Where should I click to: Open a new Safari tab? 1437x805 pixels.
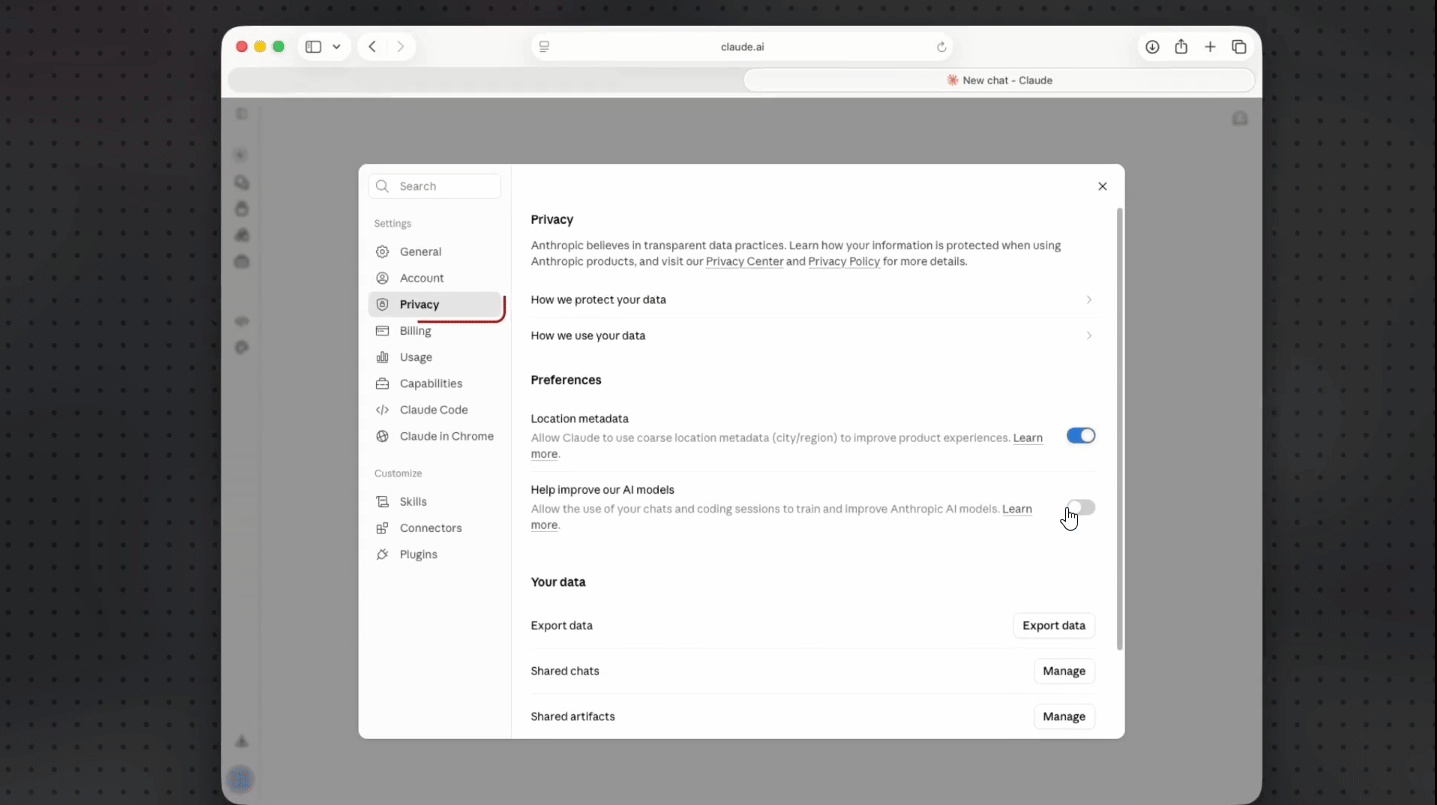[1210, 47]
